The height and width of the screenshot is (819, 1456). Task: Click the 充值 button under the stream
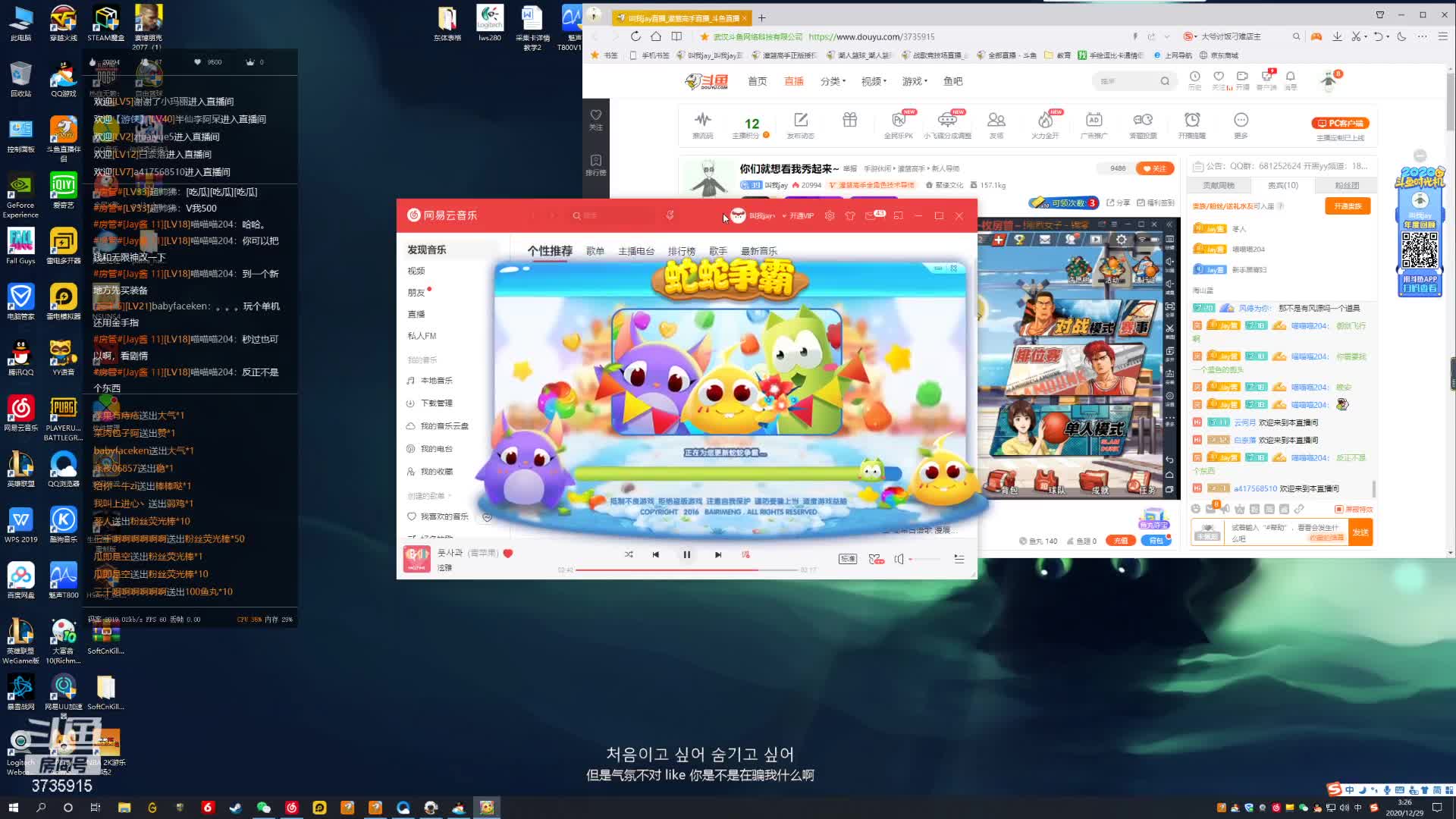pos(1120,541)
